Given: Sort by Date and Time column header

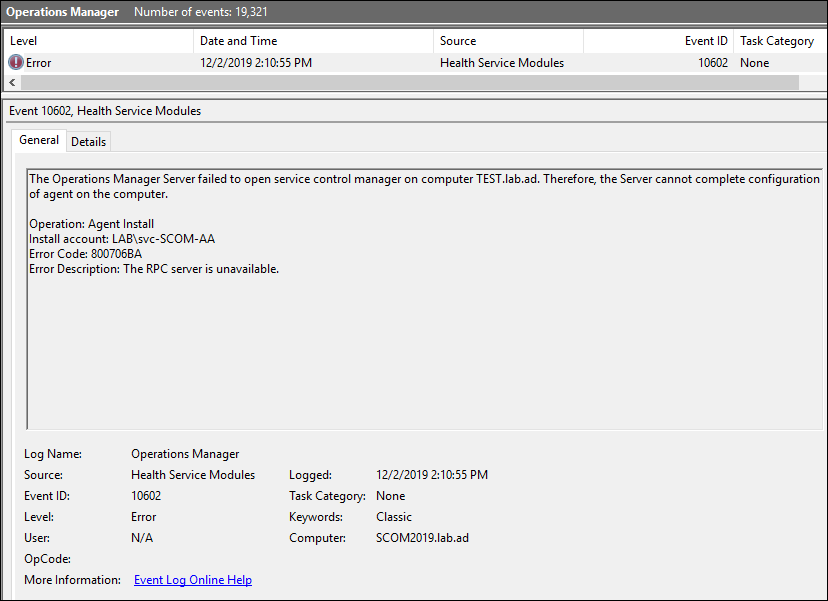Looking at the screenshot, I should click(314, 41).
